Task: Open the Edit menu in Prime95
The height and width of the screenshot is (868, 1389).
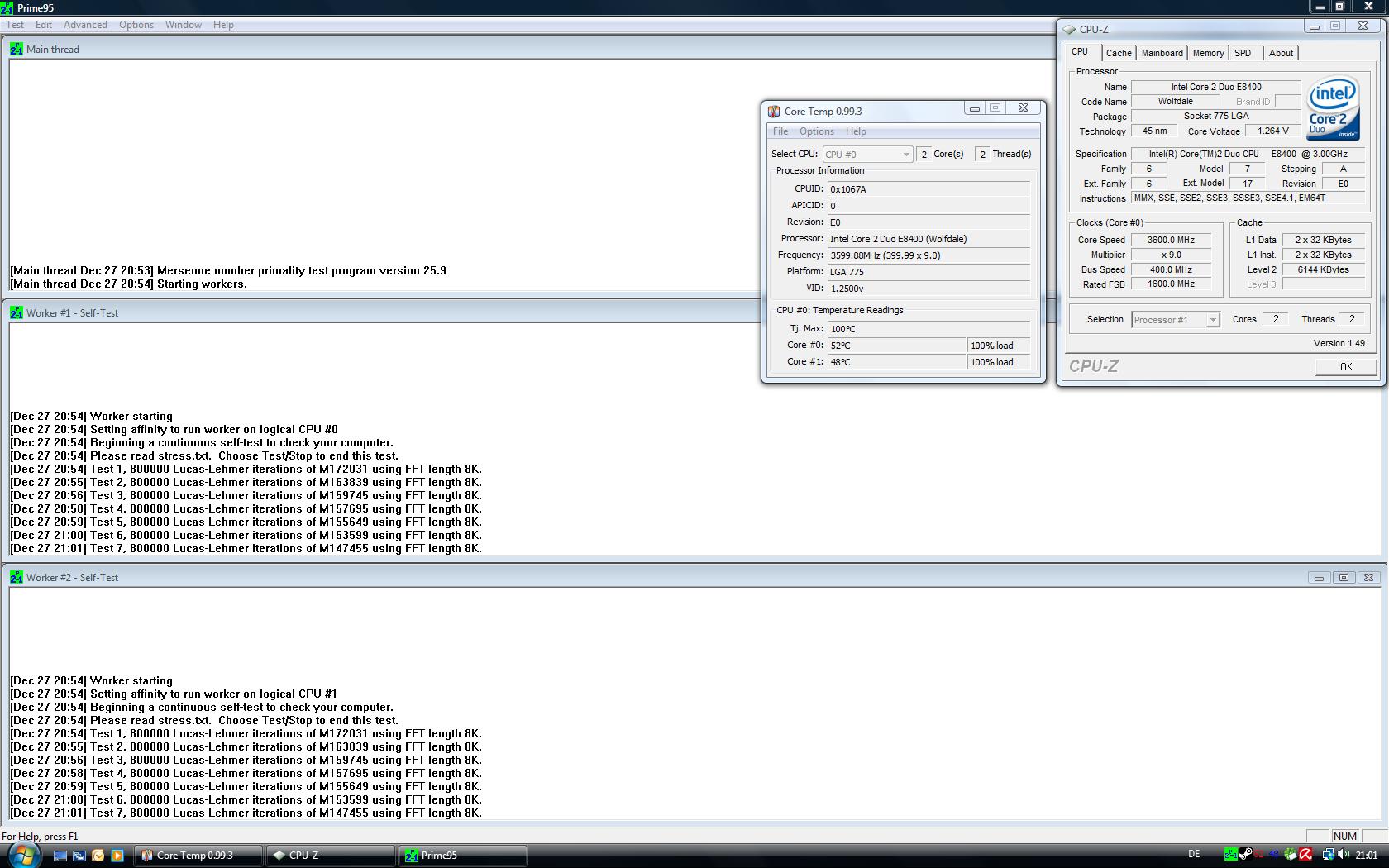Action: point(44,25)
